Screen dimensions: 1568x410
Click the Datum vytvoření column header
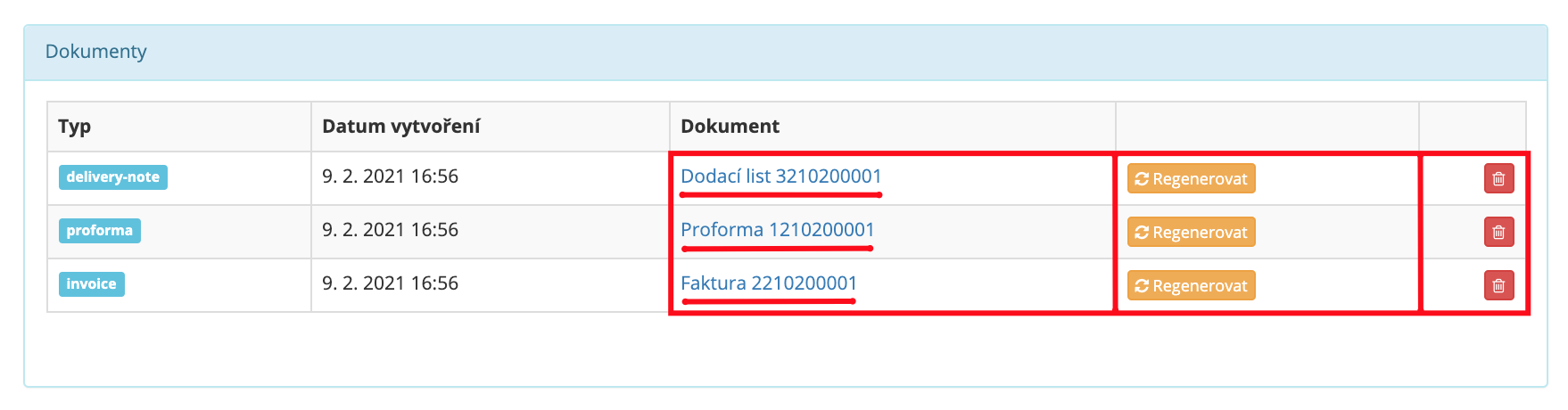[401, 127]
